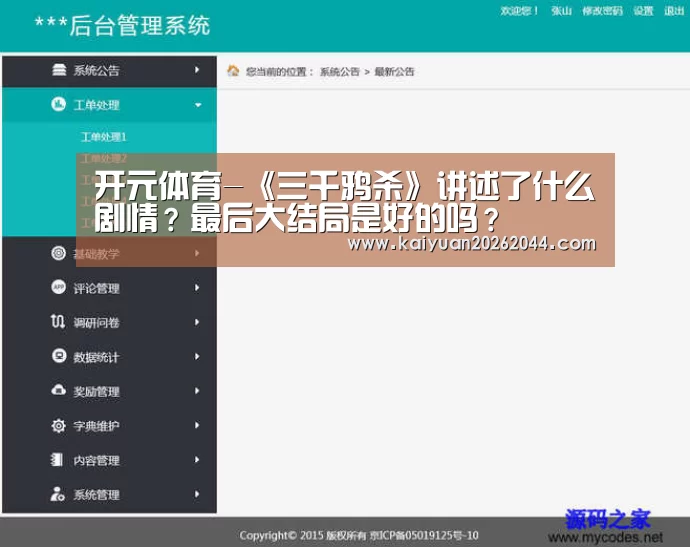Click 最新公告 in the breadcrumb
690x547 pixels.
[394, 71]
